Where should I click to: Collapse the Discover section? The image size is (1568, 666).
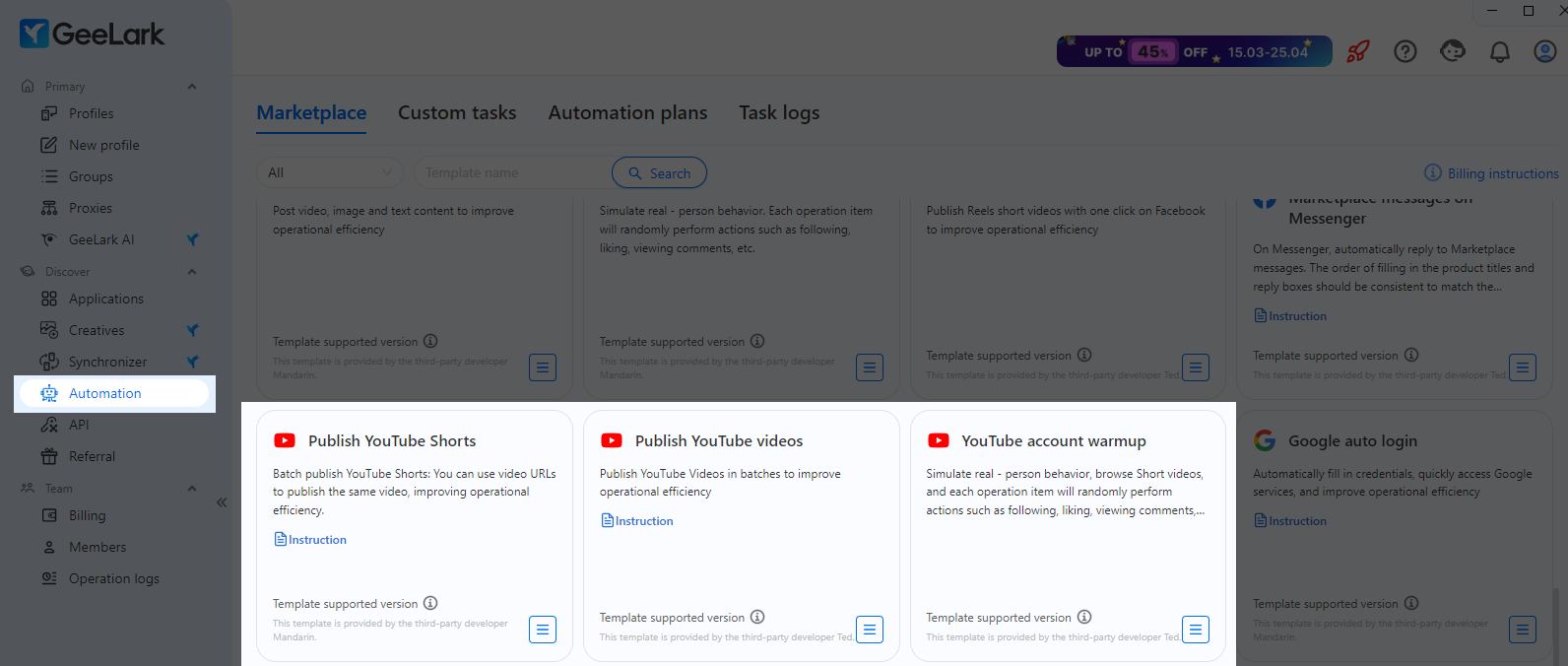[192, 271]
